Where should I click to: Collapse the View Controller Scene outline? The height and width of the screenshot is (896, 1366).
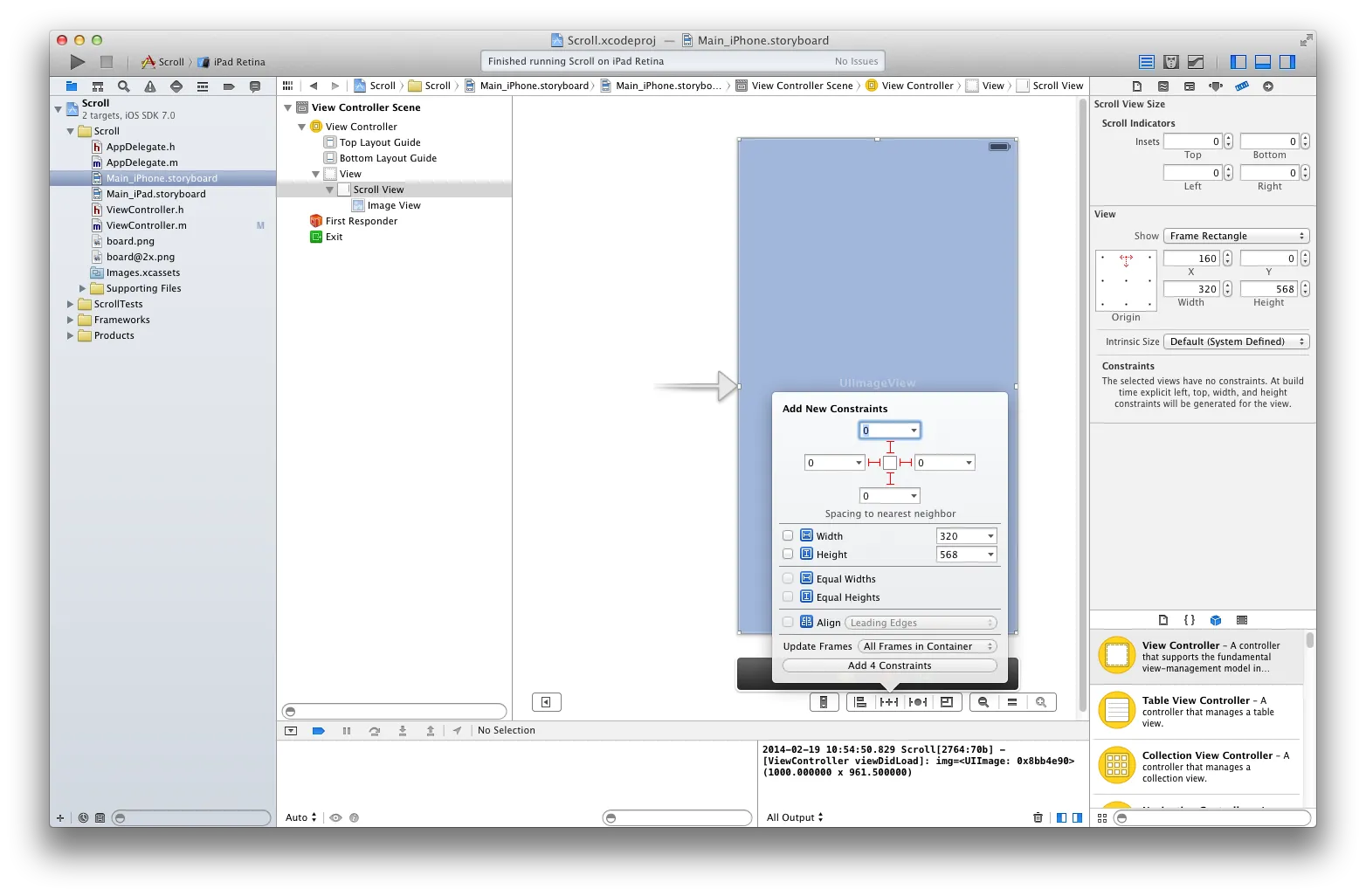pos(288,108)
